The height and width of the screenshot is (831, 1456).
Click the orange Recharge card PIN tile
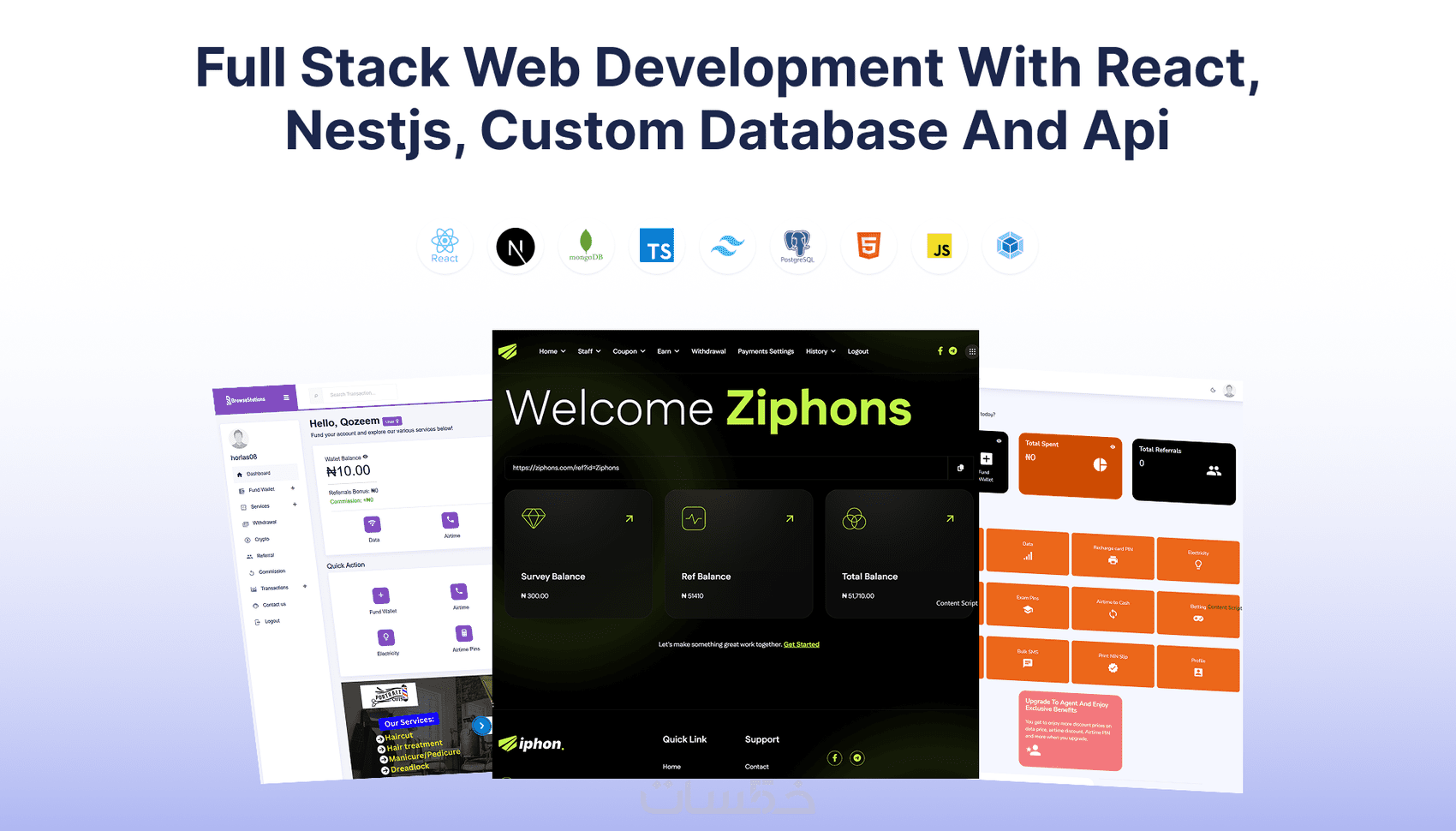click(1113, 555)
